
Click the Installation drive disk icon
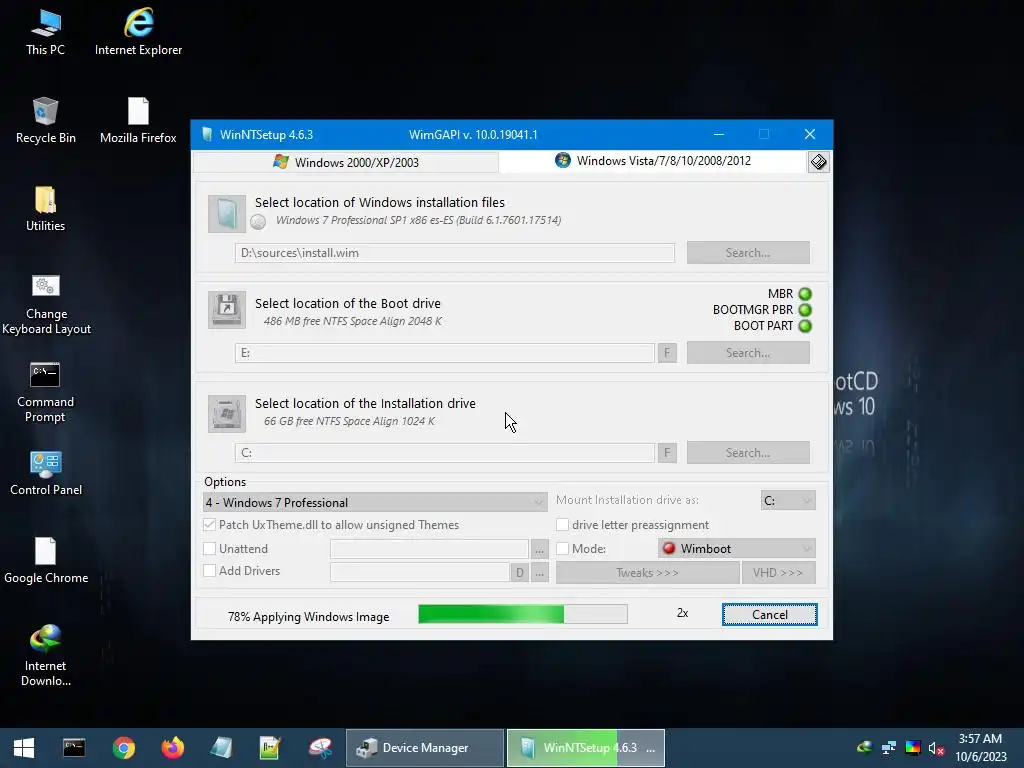coord(227,413)
